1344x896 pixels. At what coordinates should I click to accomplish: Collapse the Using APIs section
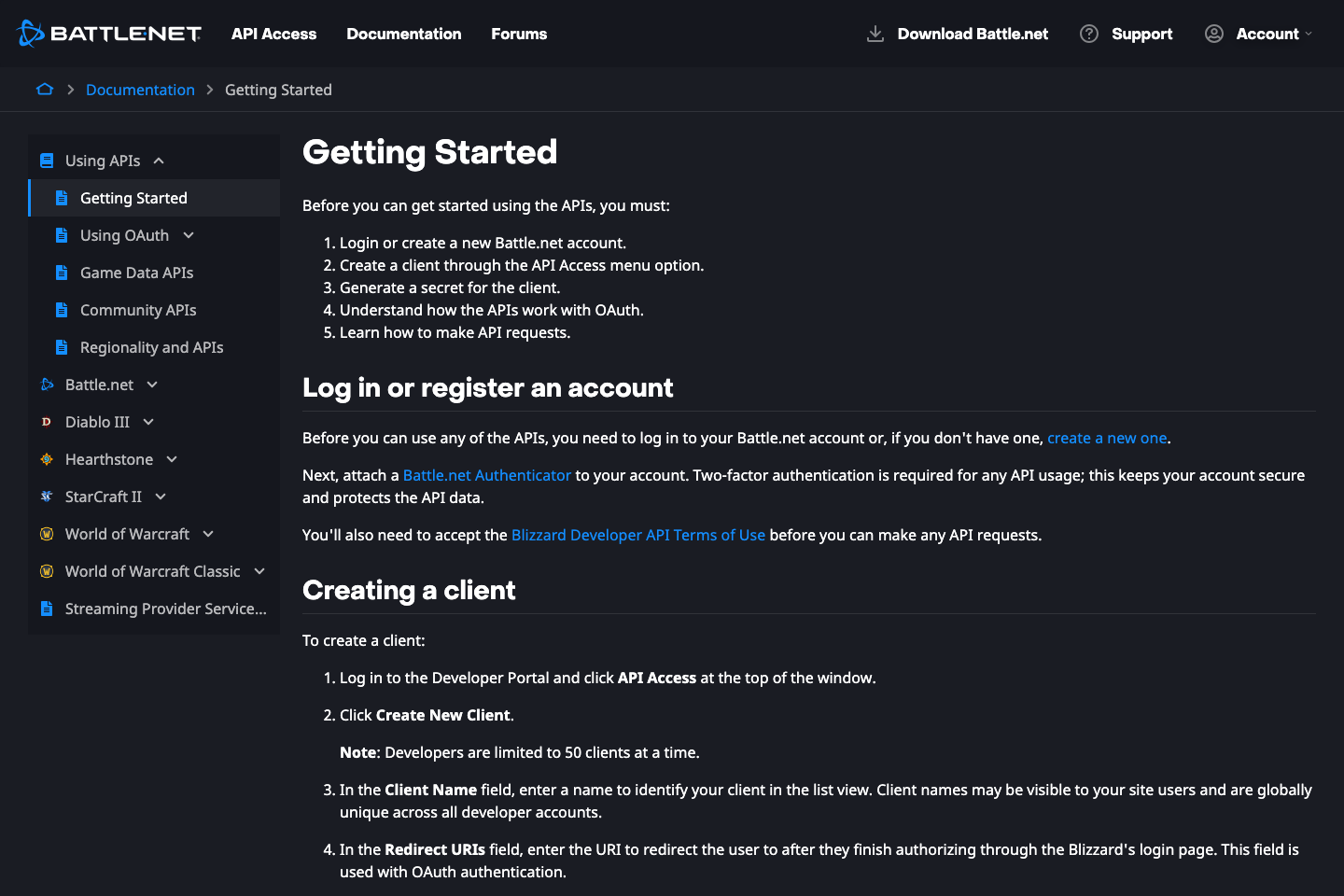tap(157, 160)
